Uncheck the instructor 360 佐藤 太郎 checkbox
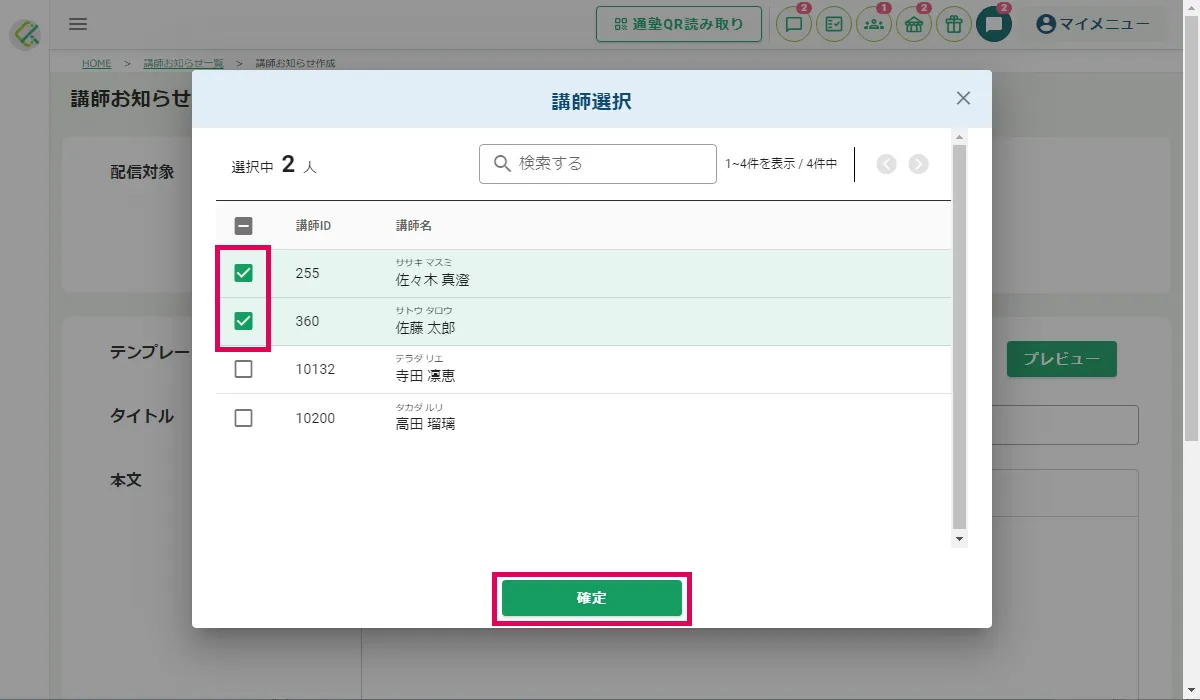Screen dimensions: 1200x700 pyautogui.click(x=243, y=321)
